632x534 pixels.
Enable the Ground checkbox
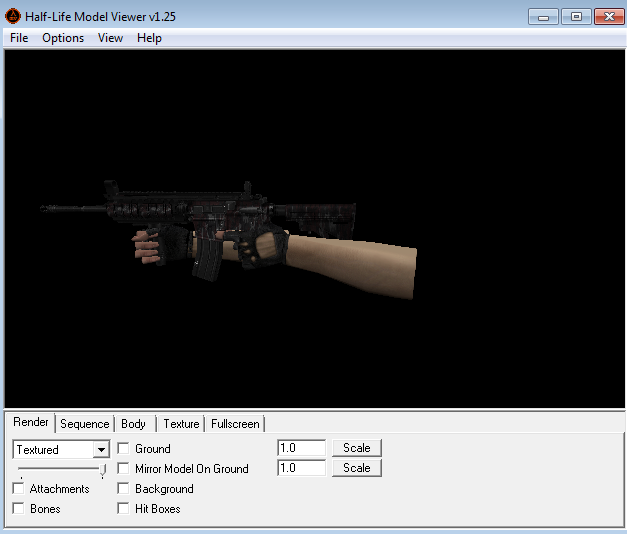(x=124, y=449)
